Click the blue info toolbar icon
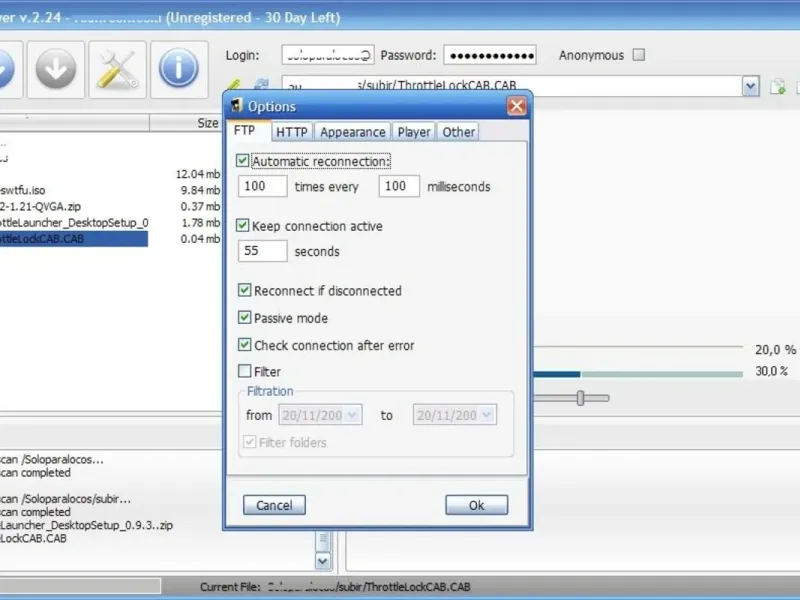 [x=179, y=69]
